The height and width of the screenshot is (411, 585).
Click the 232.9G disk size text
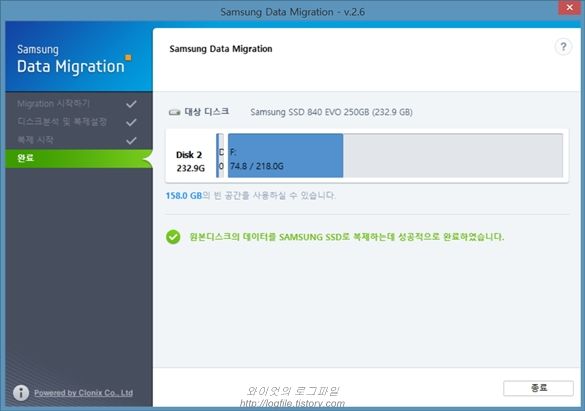[x=191, y=168]
